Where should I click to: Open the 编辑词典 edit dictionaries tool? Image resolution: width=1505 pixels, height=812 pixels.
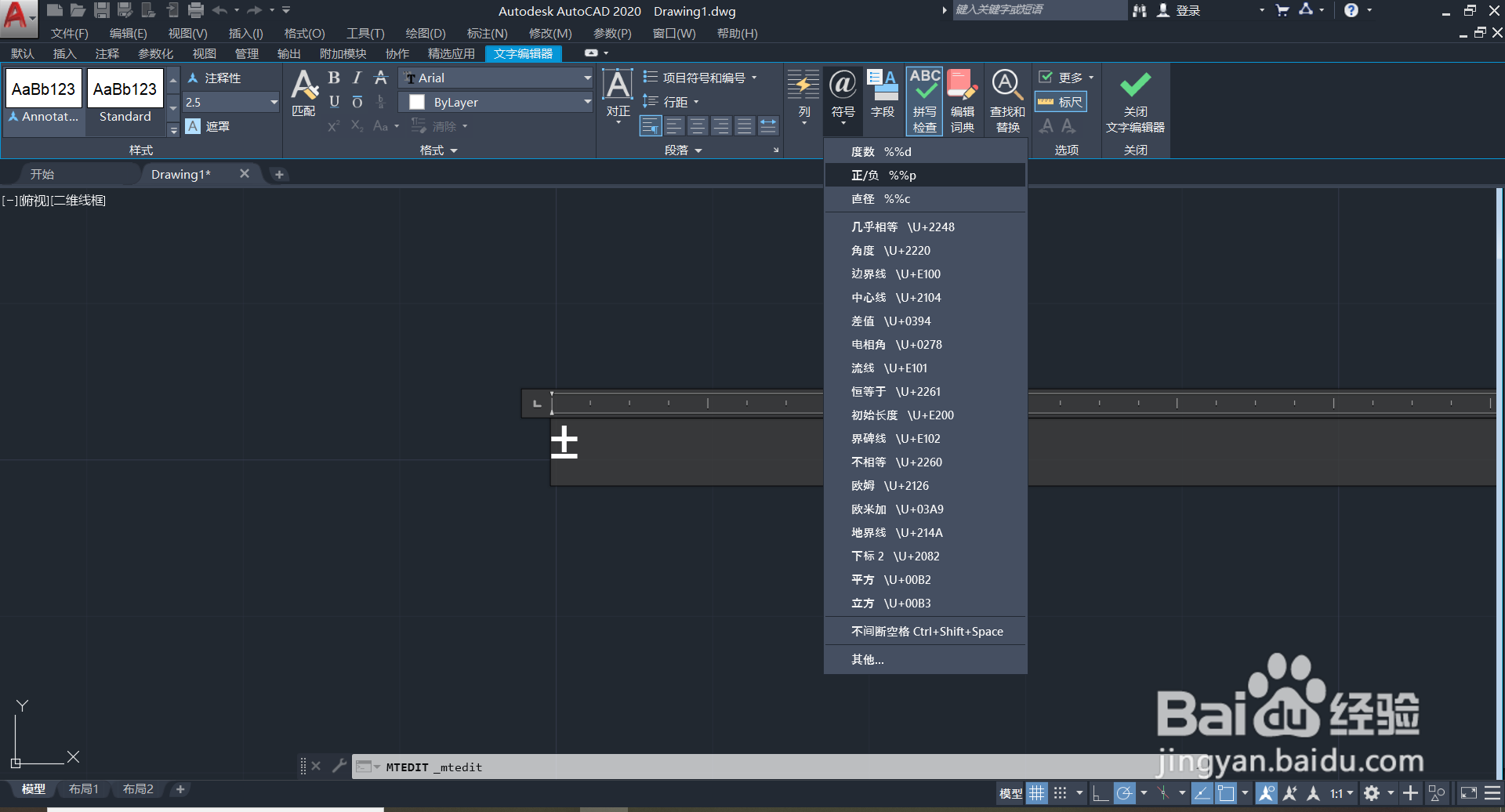(x=963, y=100)
